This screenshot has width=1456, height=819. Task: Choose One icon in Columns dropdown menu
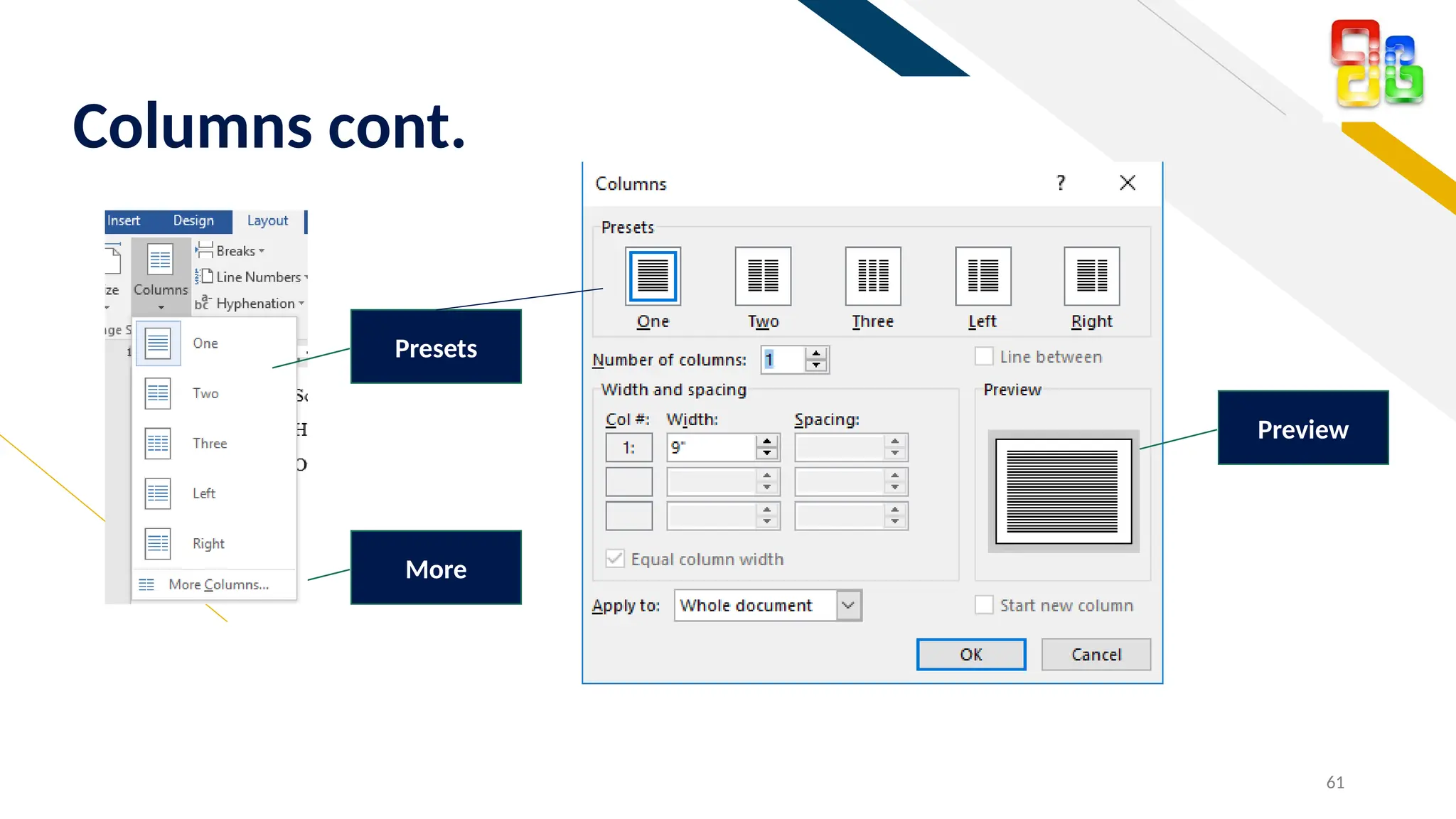click(158, 343)
